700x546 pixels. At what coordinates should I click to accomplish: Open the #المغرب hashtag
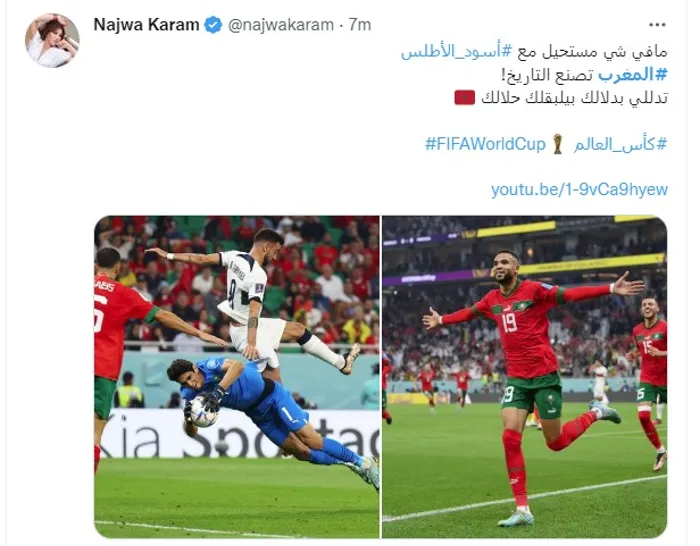(x=633, y=75)
